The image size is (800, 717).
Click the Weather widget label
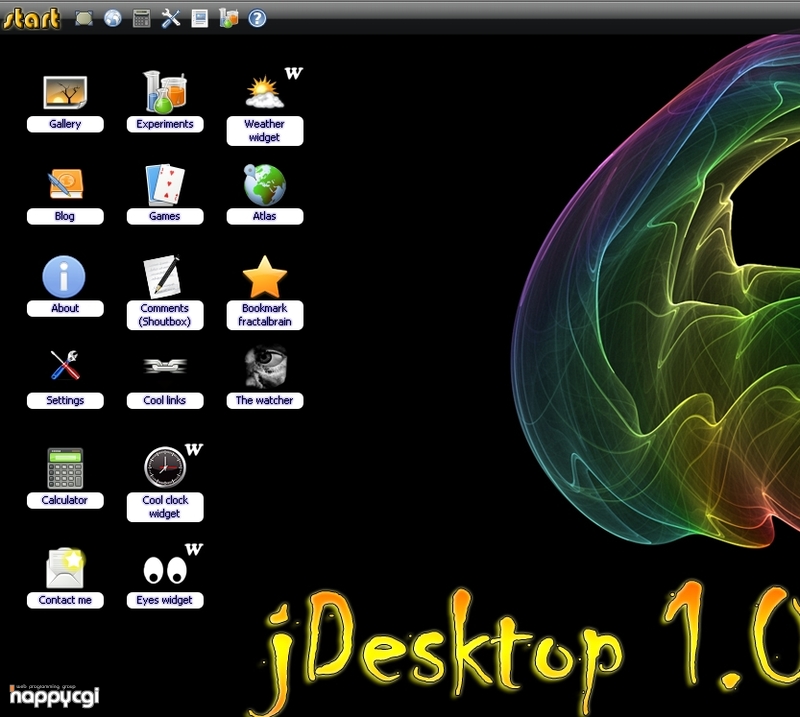click(265, 131)
